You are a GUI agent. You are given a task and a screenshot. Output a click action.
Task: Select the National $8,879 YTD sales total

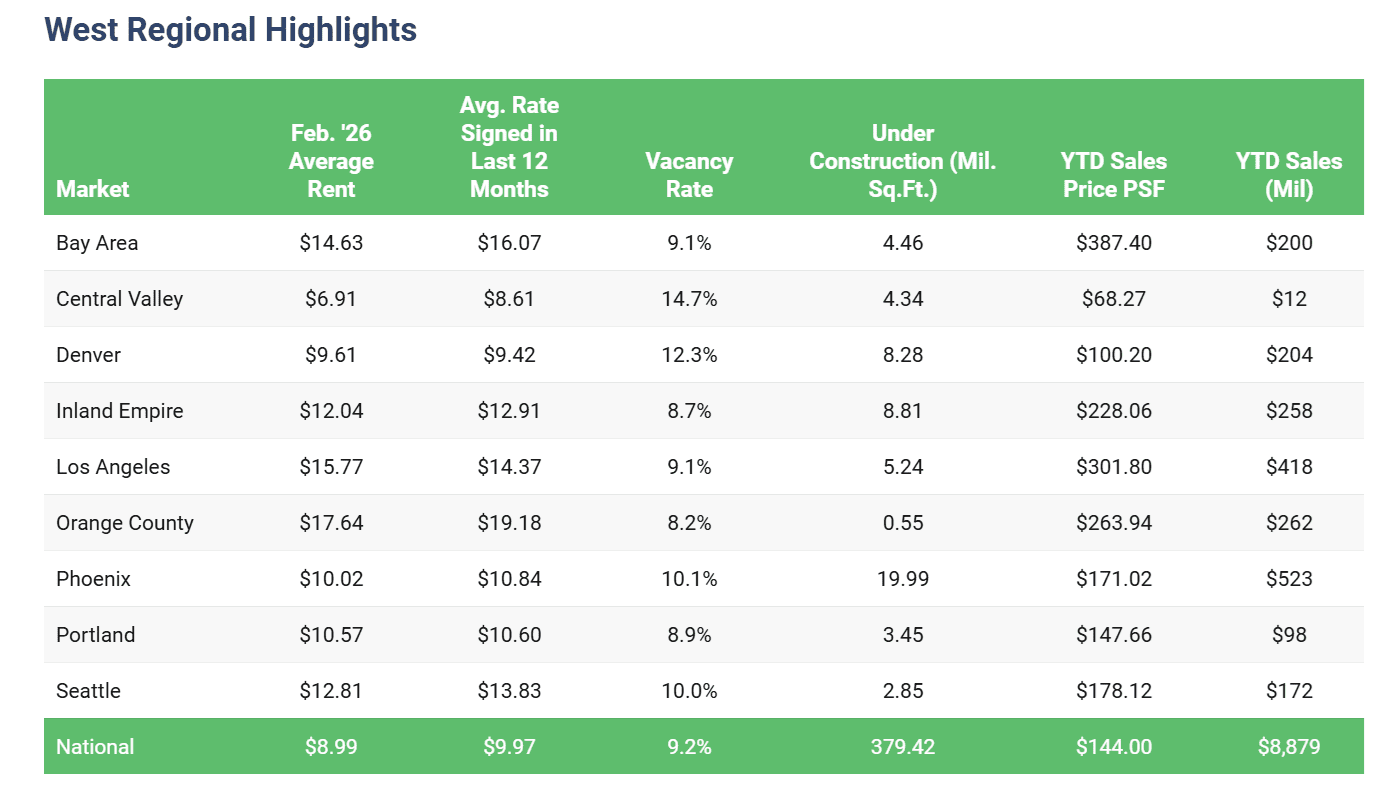pos(1288,747)
